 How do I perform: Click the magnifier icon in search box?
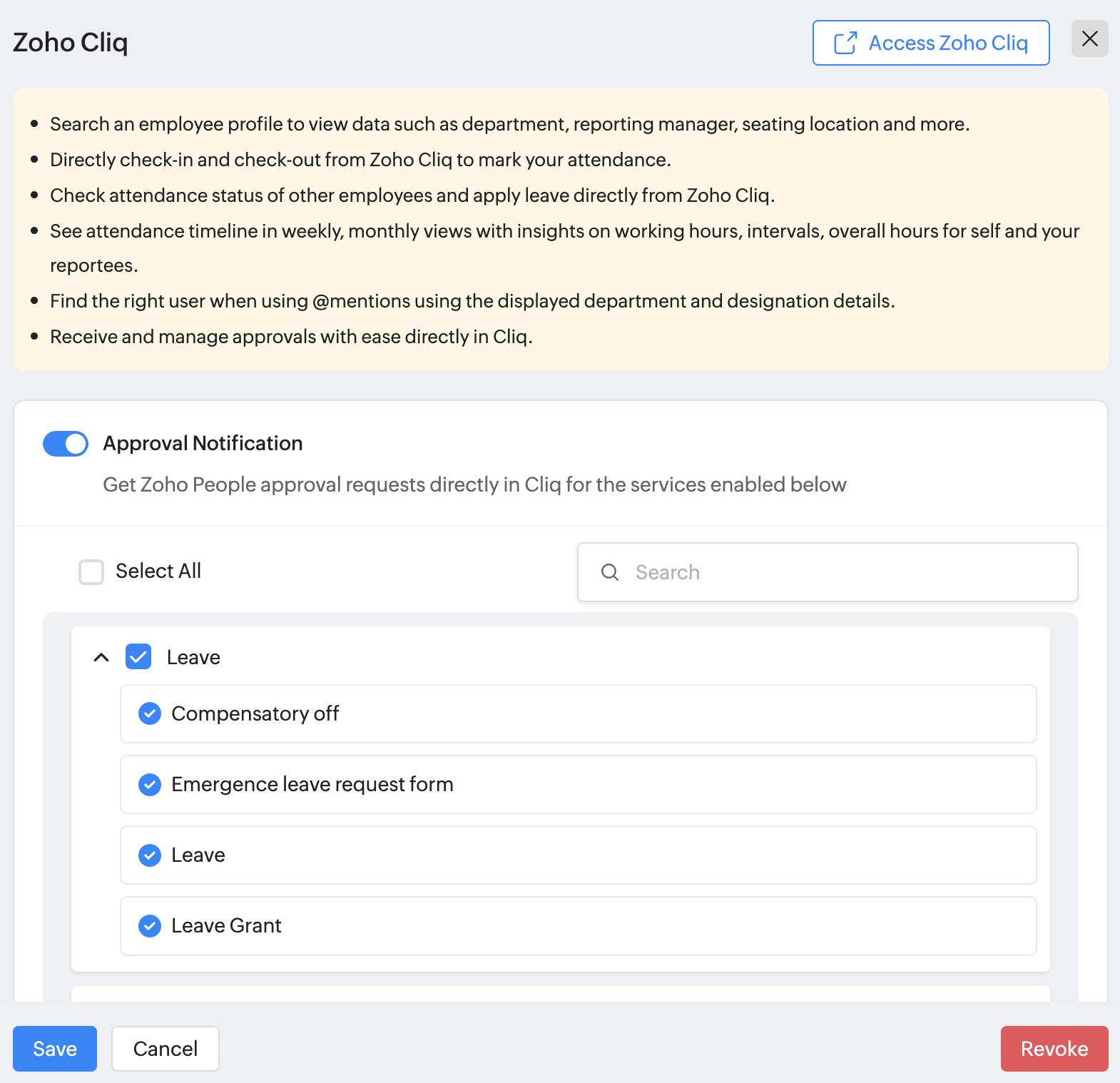(x=610, y=572)
